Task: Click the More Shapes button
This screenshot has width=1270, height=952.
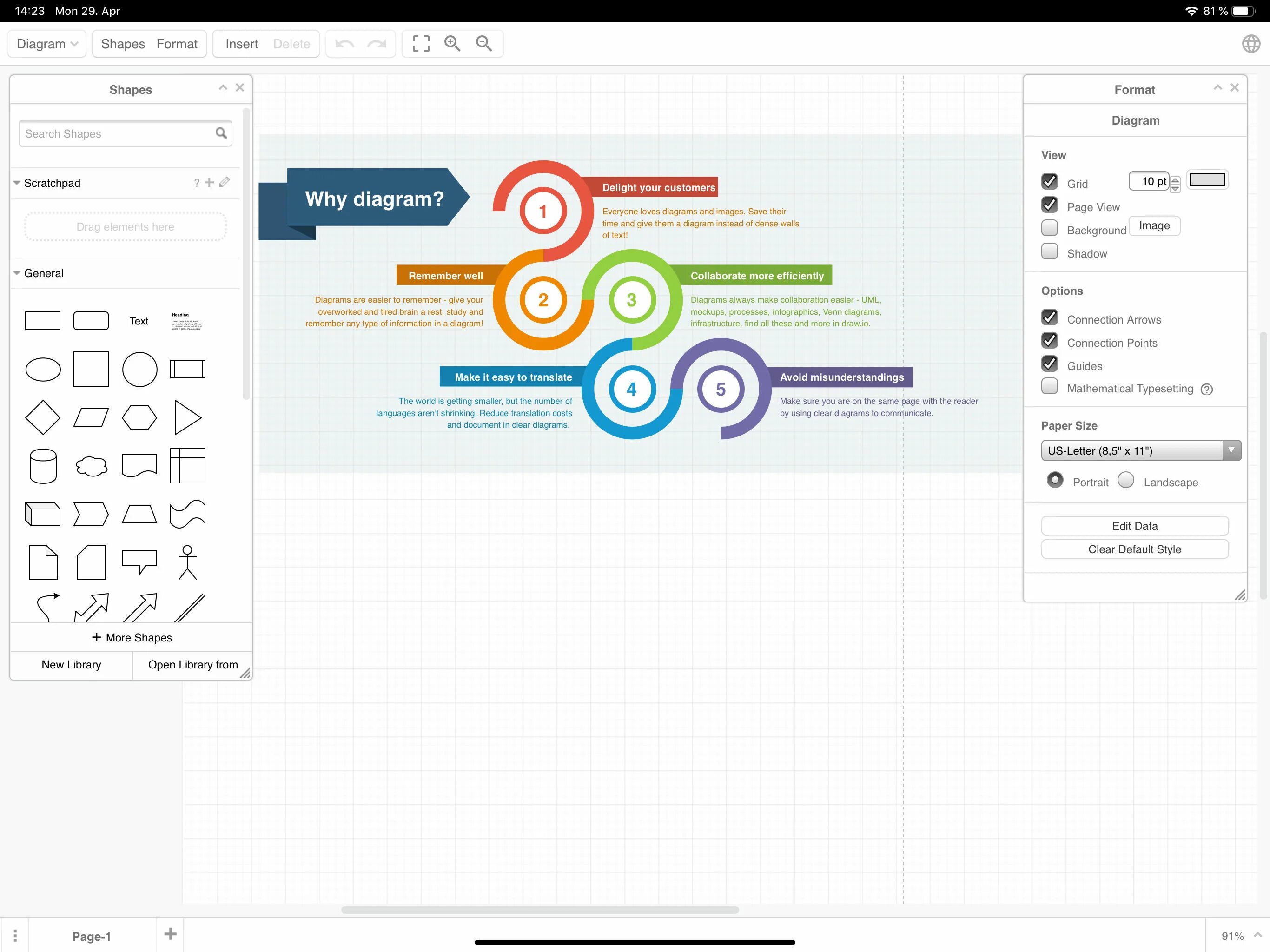Action: coord(132,637)
